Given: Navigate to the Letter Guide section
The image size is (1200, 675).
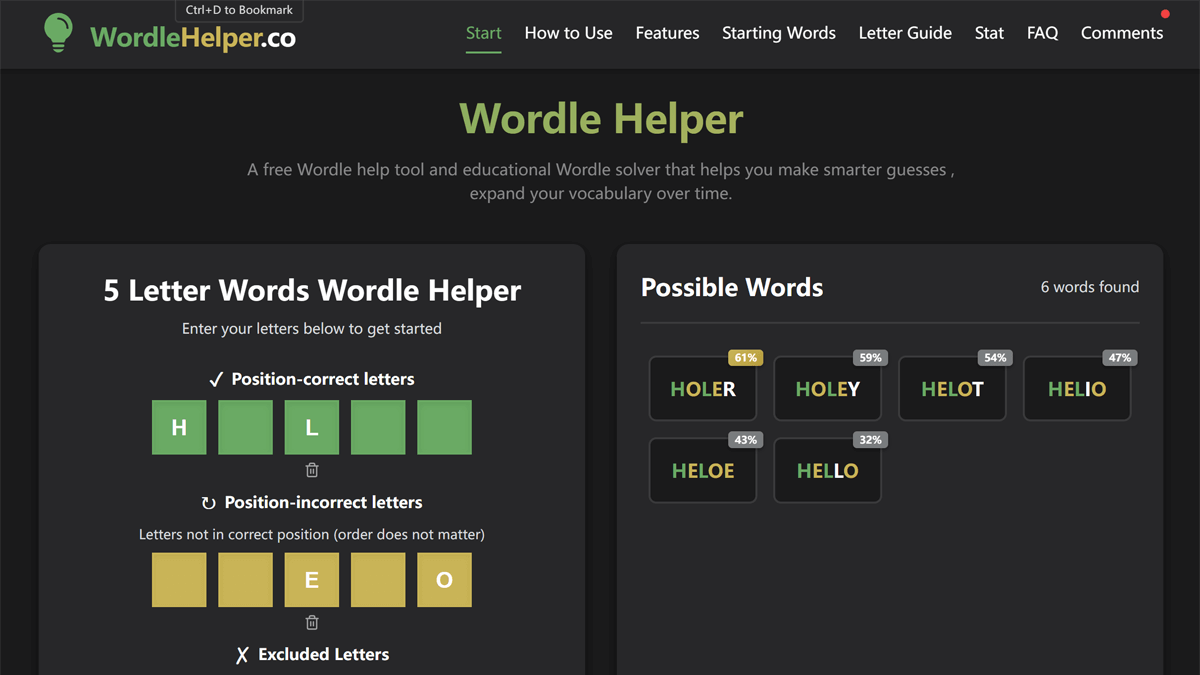Looking at the screenshot, I should point(905,33).
